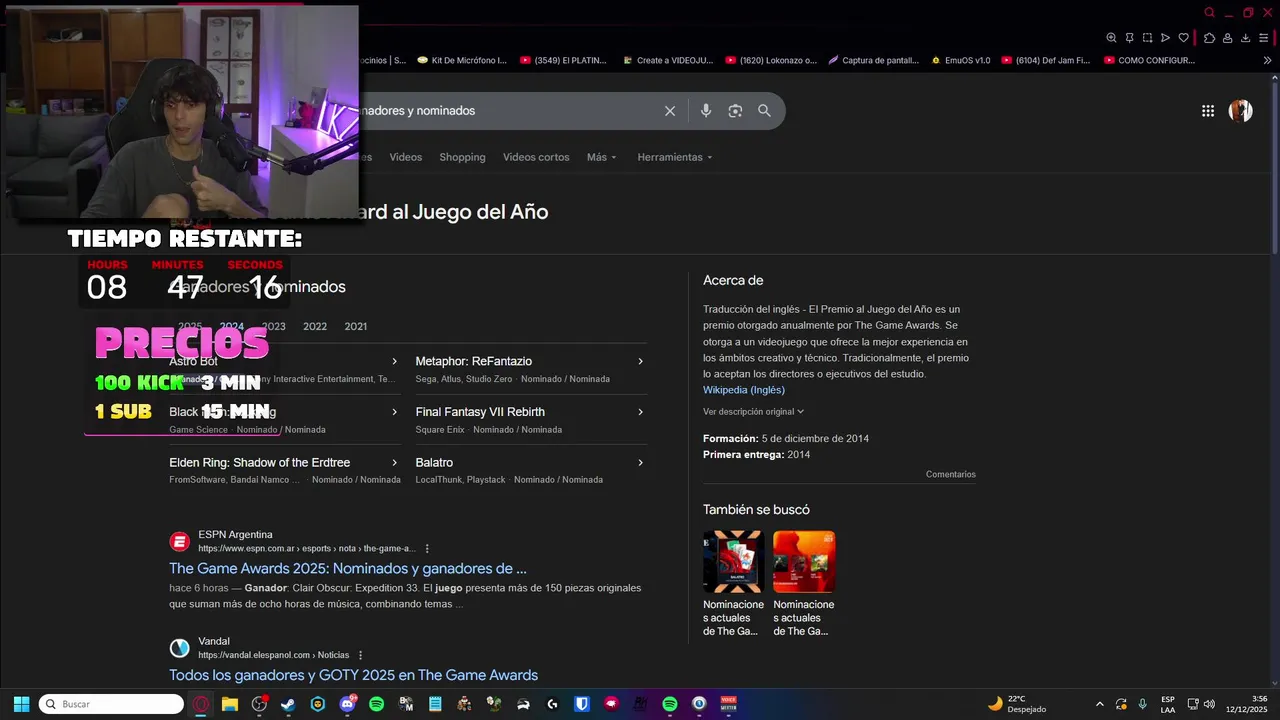Expand the Astro Bot nominee chevron
This screenshot has height=720, width=1280.
point(394,361)
